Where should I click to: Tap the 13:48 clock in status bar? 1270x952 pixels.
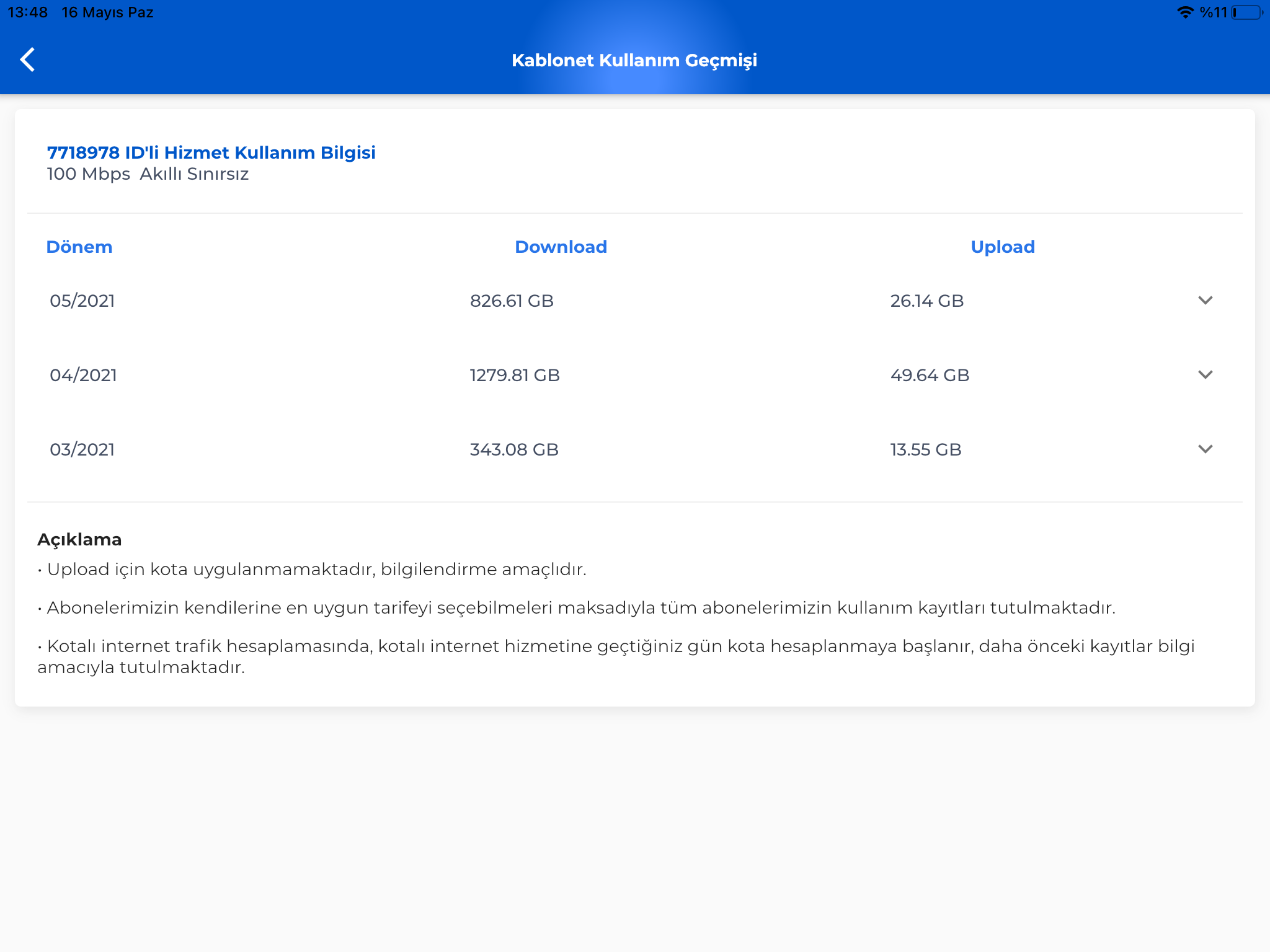(28, 12)
